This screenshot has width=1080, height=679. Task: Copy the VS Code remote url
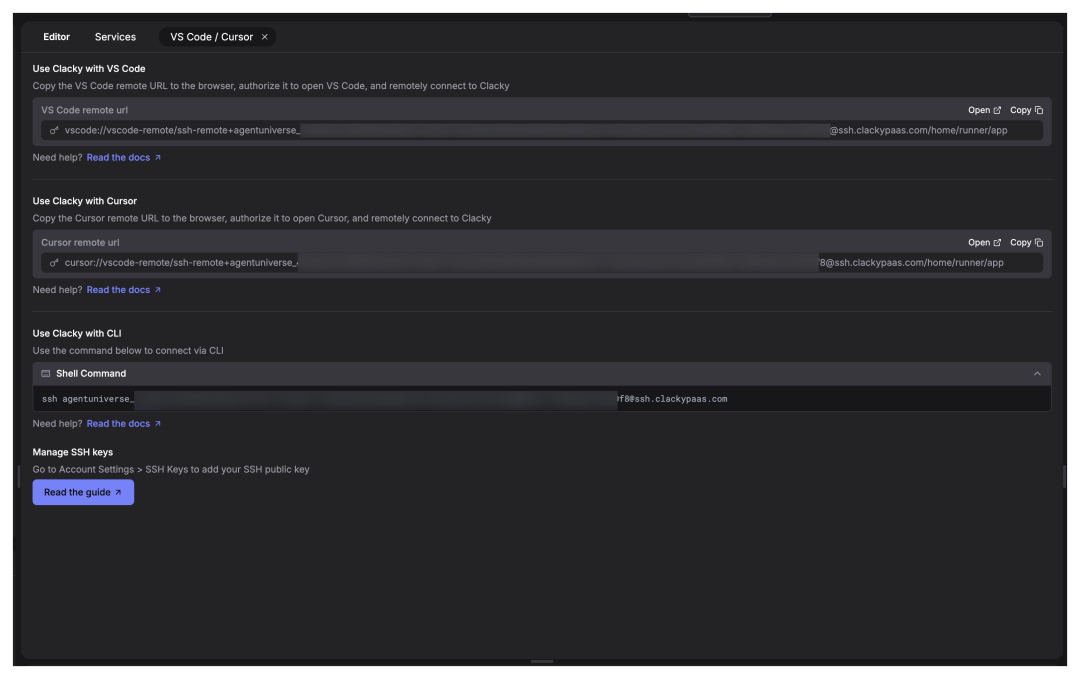click(x=1026, y=110)
